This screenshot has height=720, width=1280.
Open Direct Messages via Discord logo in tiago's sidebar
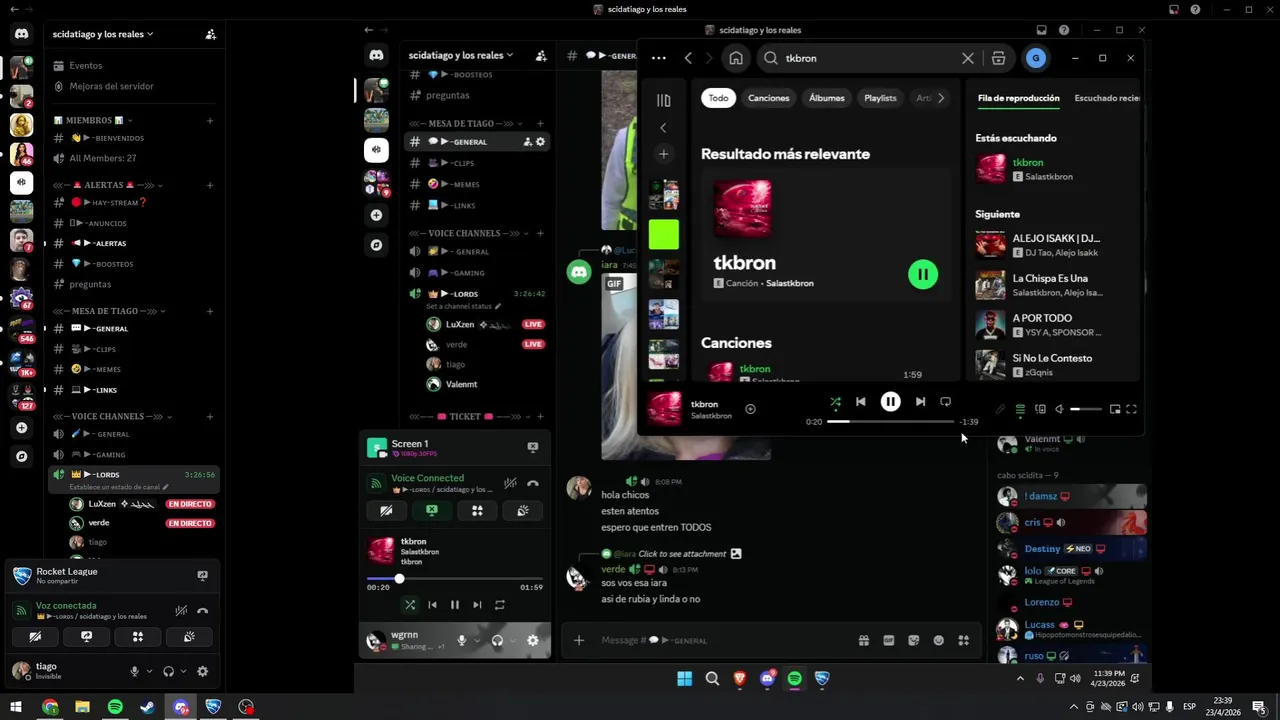(x=21, y=33)
